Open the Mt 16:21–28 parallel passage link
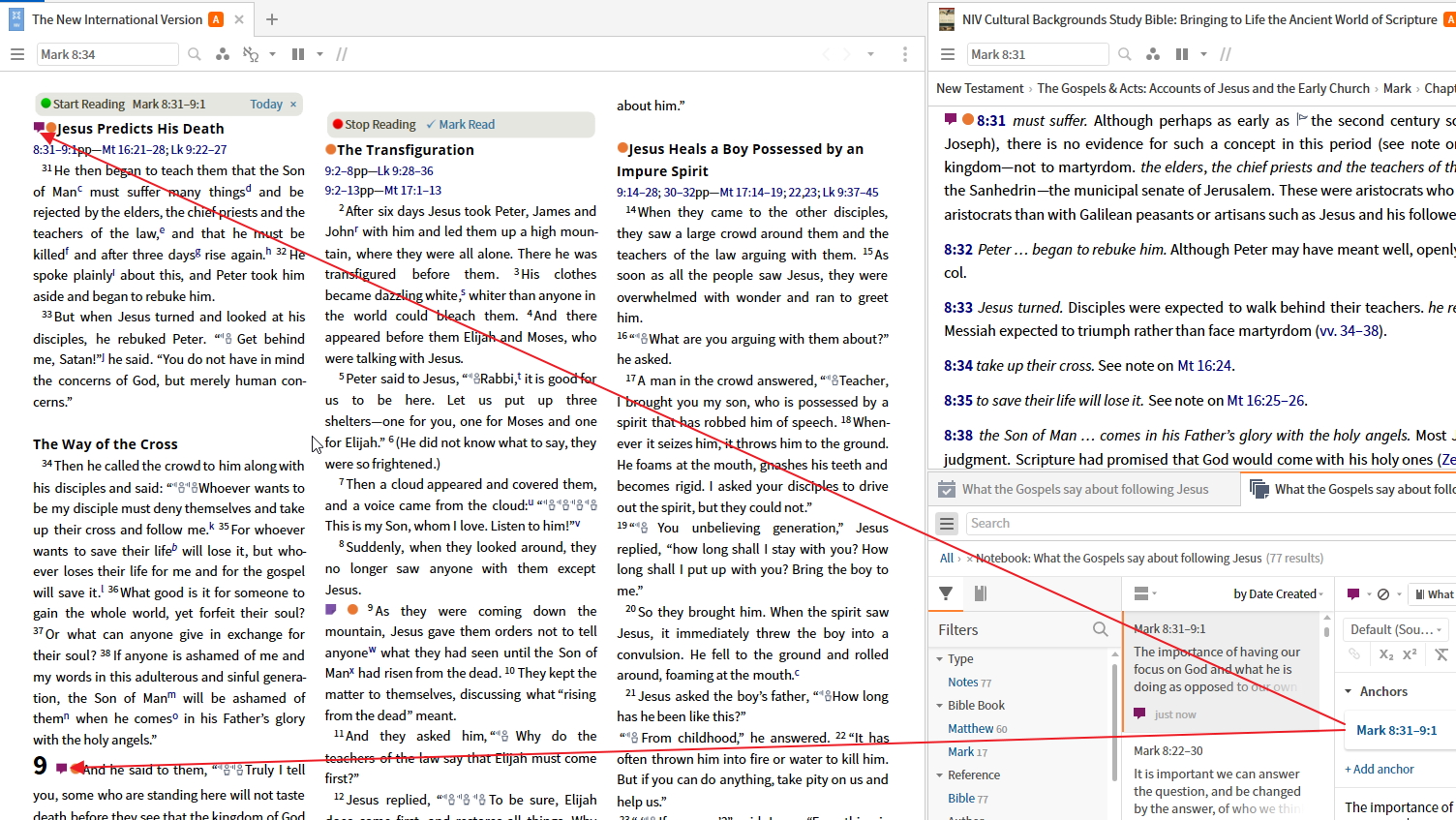The width and height of the screenshot is (1456, 820). (x=134, y=149)
